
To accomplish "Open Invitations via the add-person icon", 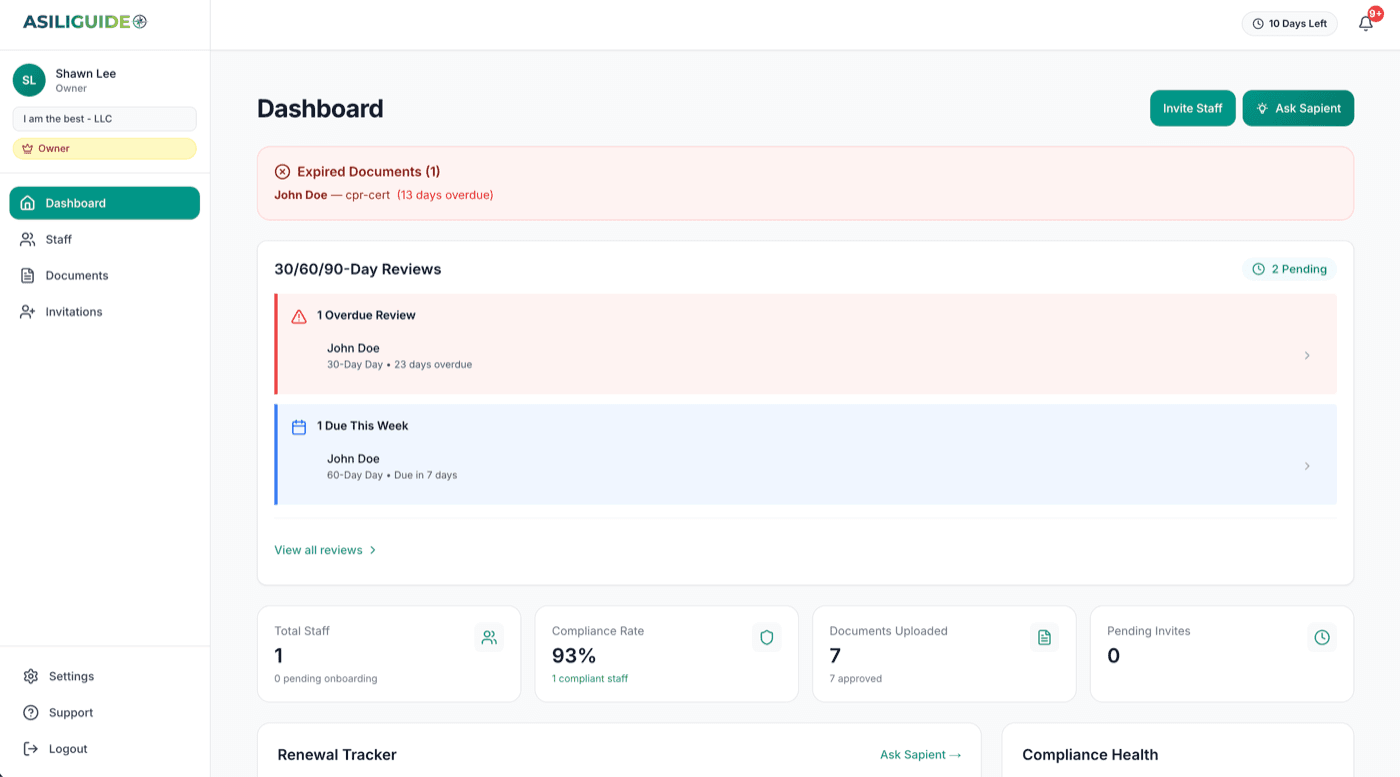I will pos(27,311).
